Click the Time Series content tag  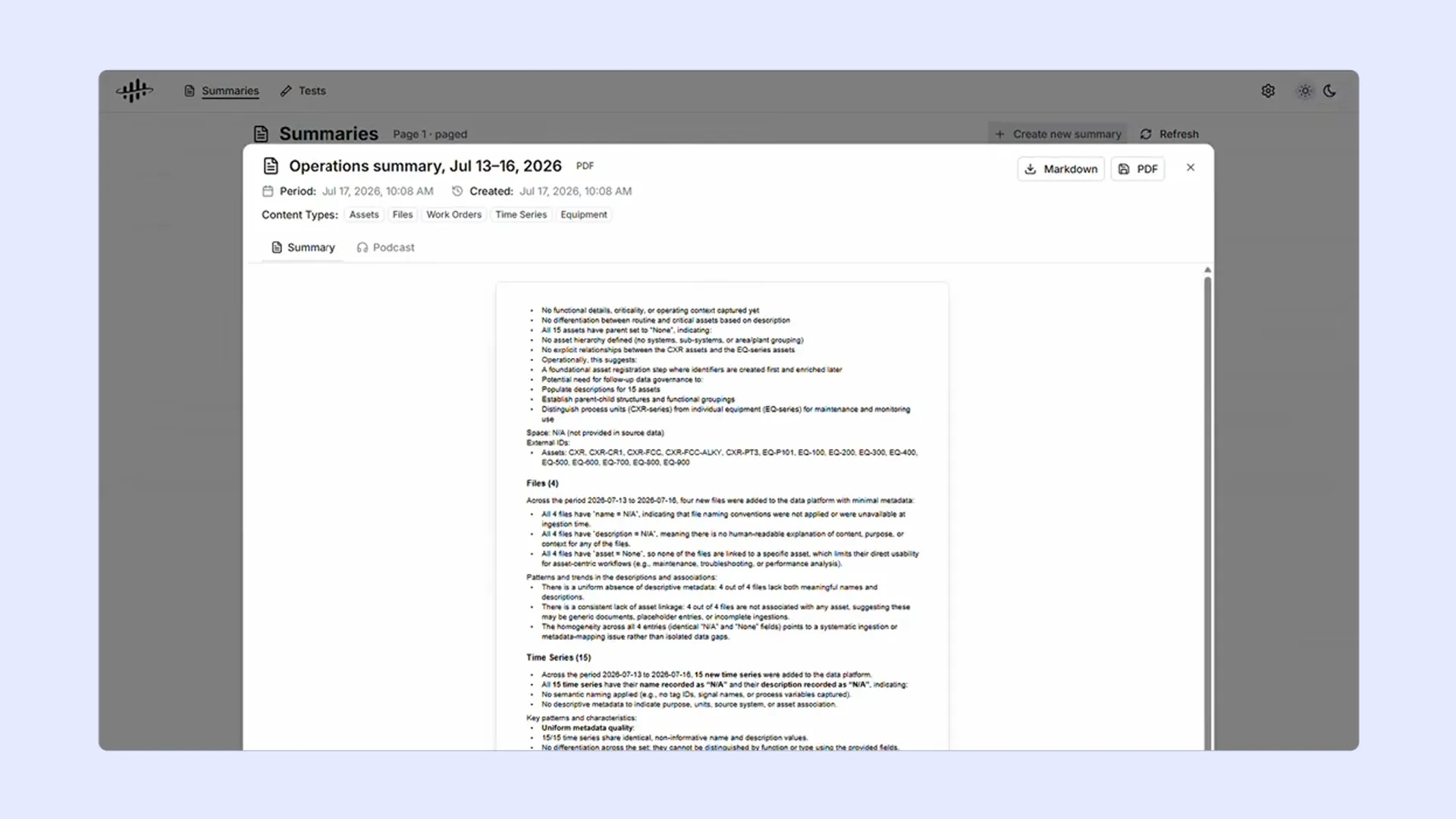pos(521,215)
